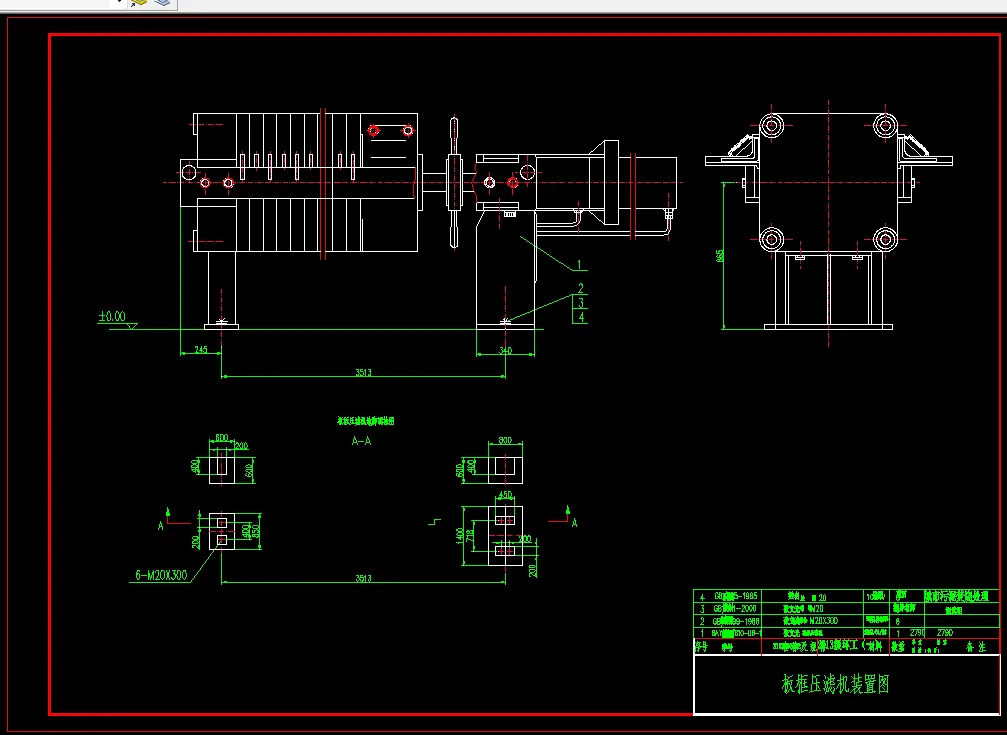Image resolution: width=1007 pixels, height=735 pixels.
Task: Click part callout number 1
Action: [579, 264]
